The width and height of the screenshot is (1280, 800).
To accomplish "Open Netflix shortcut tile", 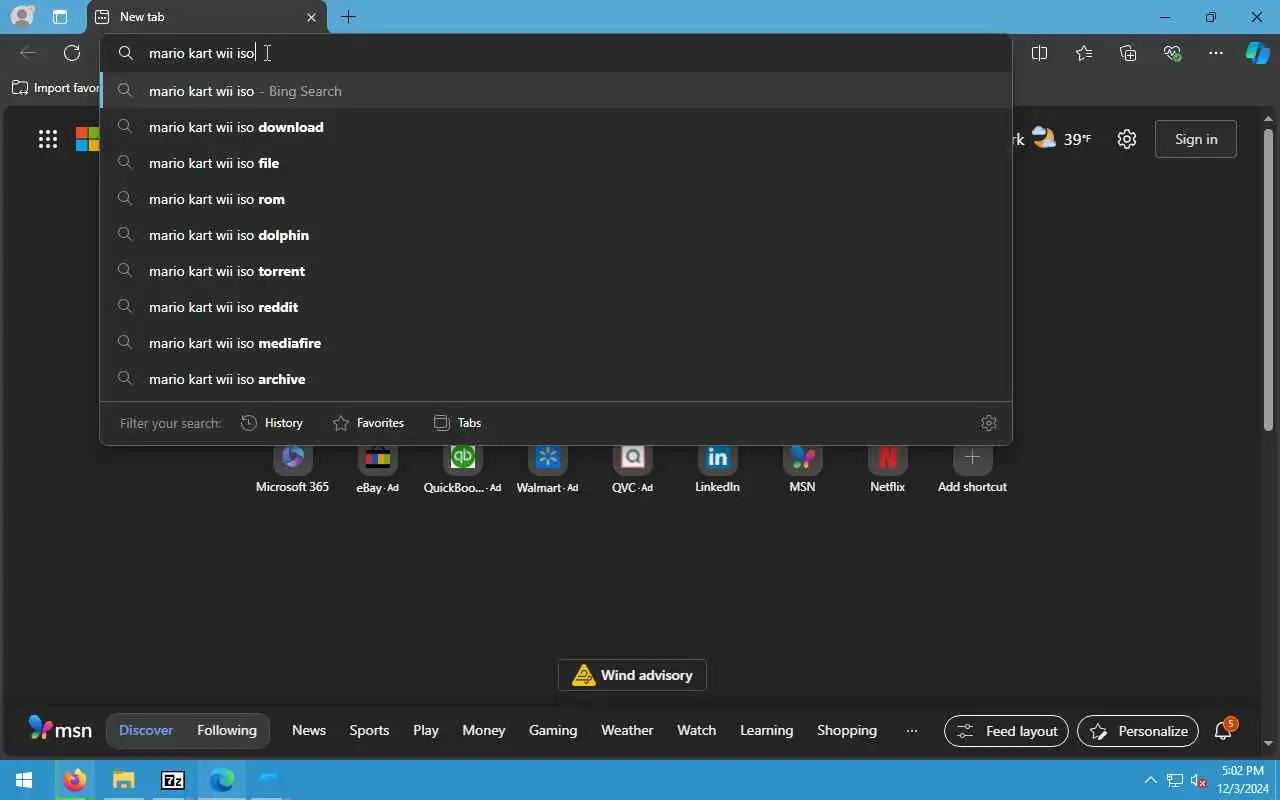I will pyautogui.click(x=887, y=470).
